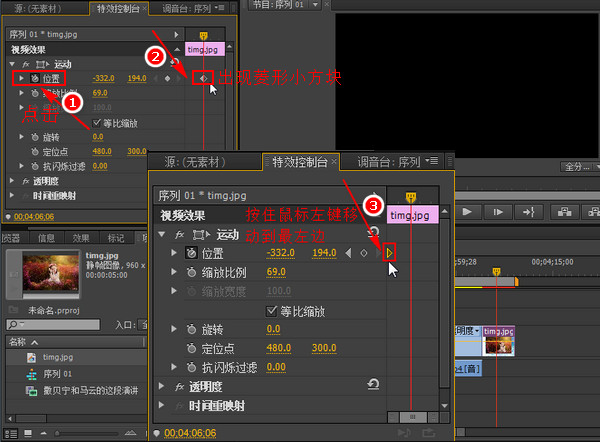The width and height of the screenshot is (600, 442).
Task: Click the timg.jpg clip thumbnail on the timeline
Action: [497, 343]
